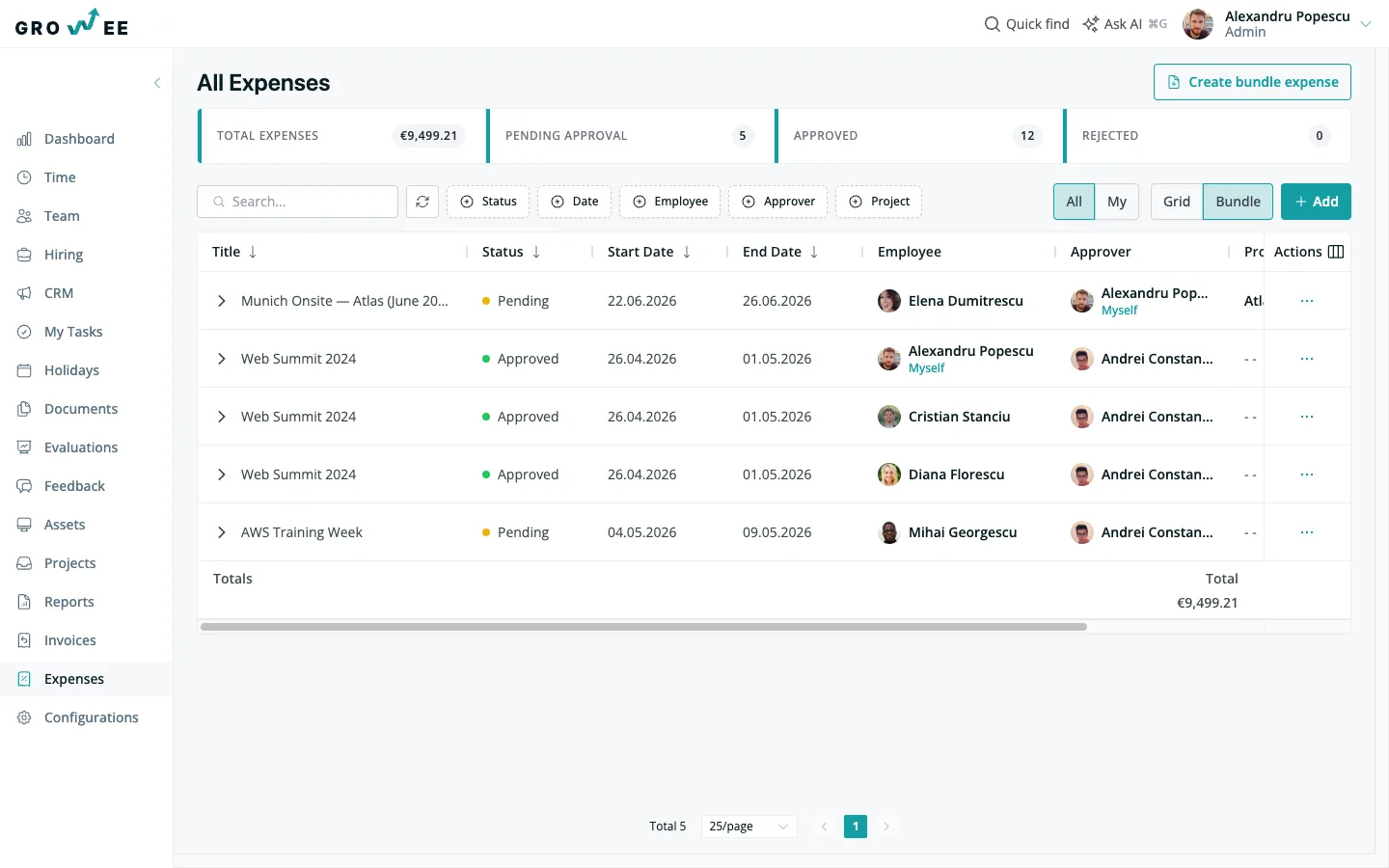Open Quick find search

pos(1026,24)
